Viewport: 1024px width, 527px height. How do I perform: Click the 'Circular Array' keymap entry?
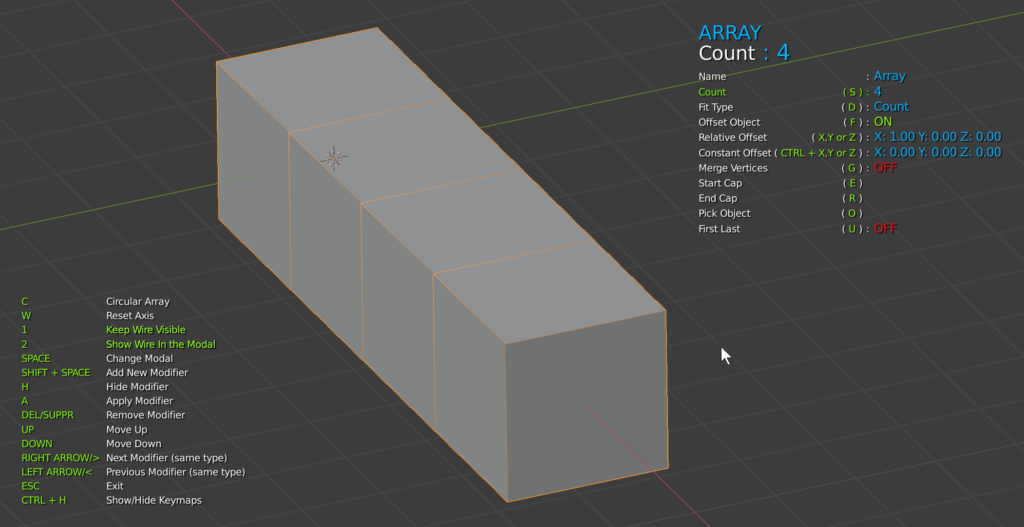click(x=138, y=302)
